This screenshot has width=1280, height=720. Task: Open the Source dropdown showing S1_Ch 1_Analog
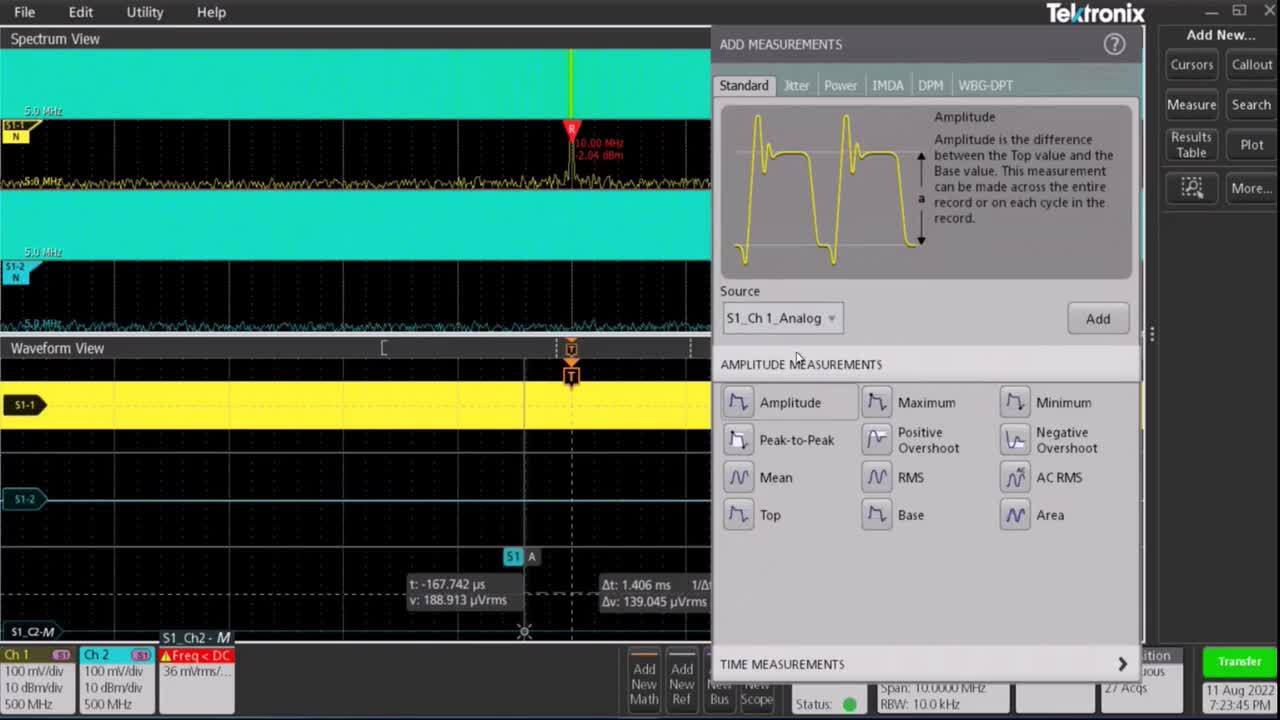pyautogui.click(x=782, y=318)
